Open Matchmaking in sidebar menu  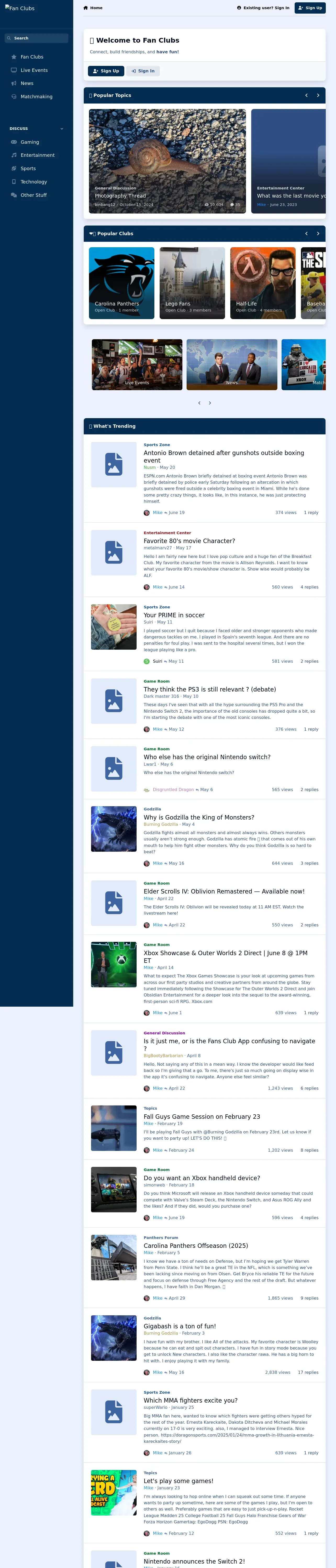click(x=37, y=97)
